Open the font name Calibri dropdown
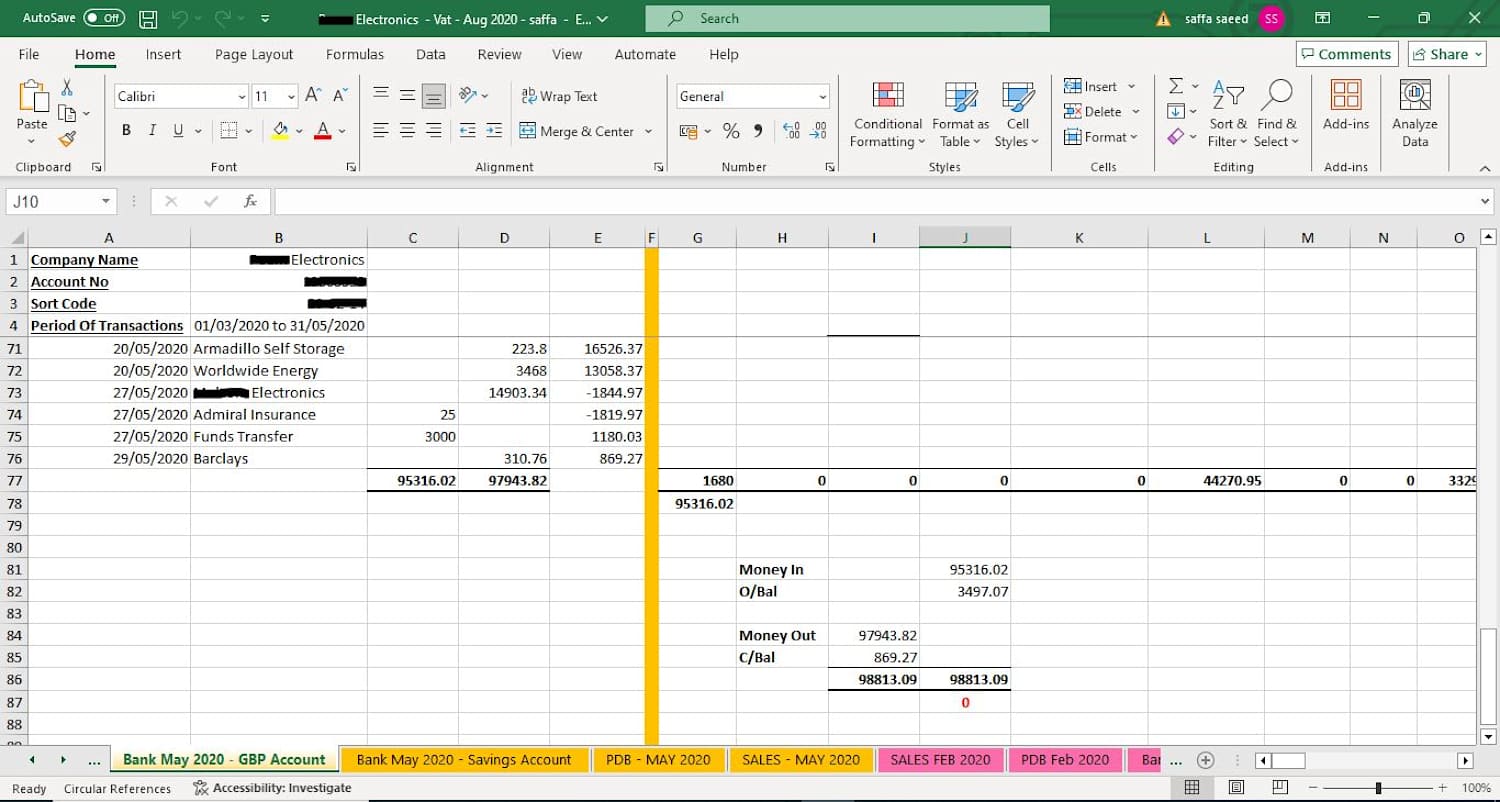 pyautogui.click(x=242, y=96)
